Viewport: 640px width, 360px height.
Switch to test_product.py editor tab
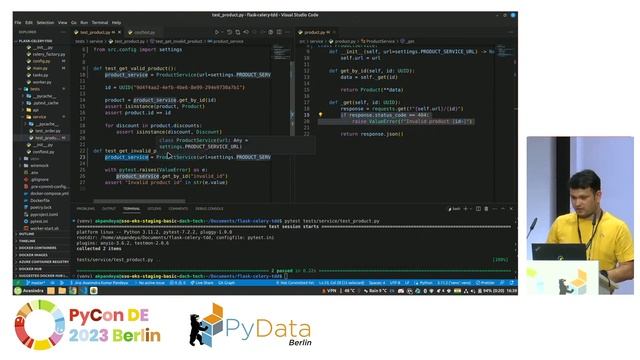(x=95, y=32)
